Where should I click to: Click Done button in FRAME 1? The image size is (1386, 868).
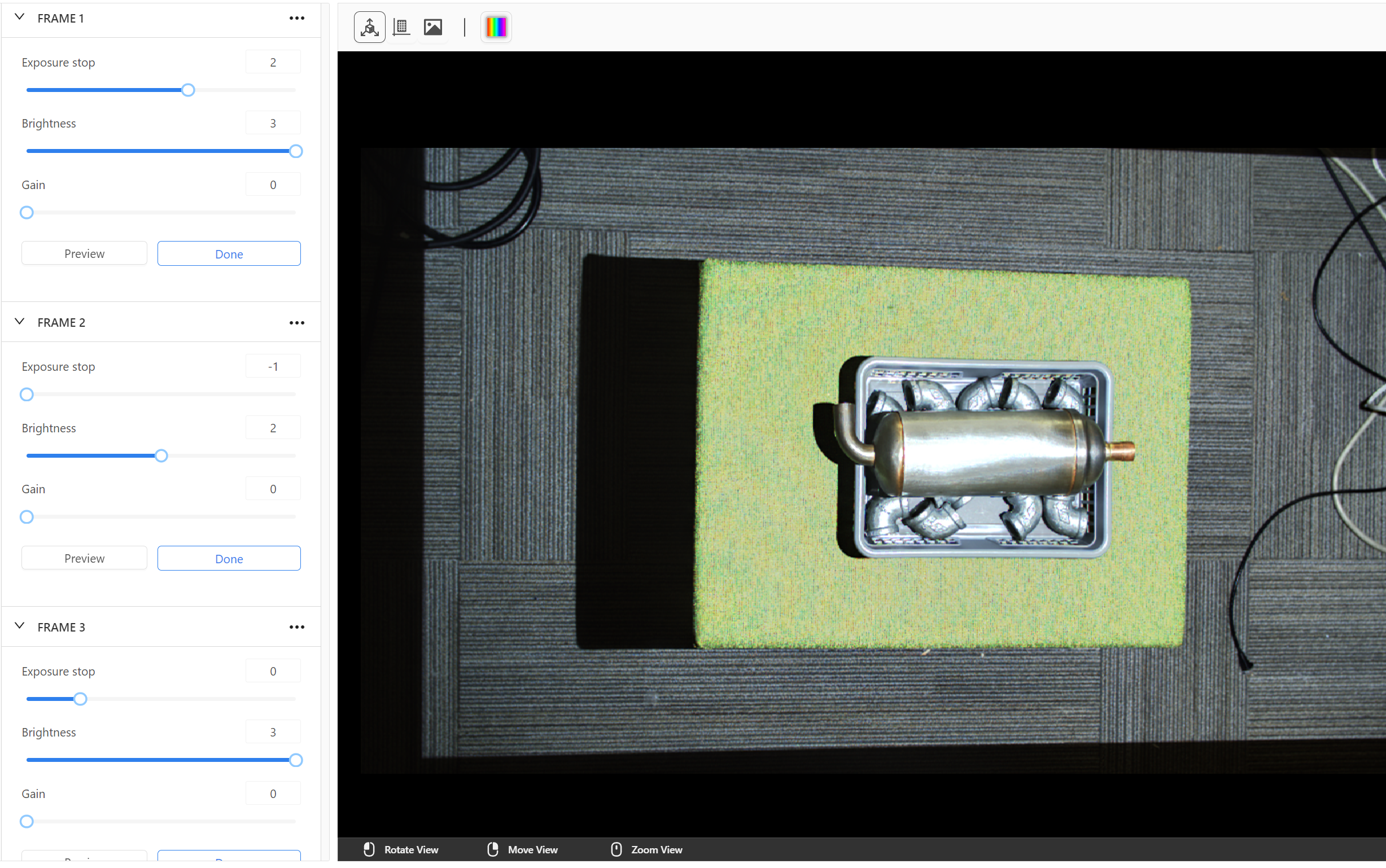coord(229,253)
